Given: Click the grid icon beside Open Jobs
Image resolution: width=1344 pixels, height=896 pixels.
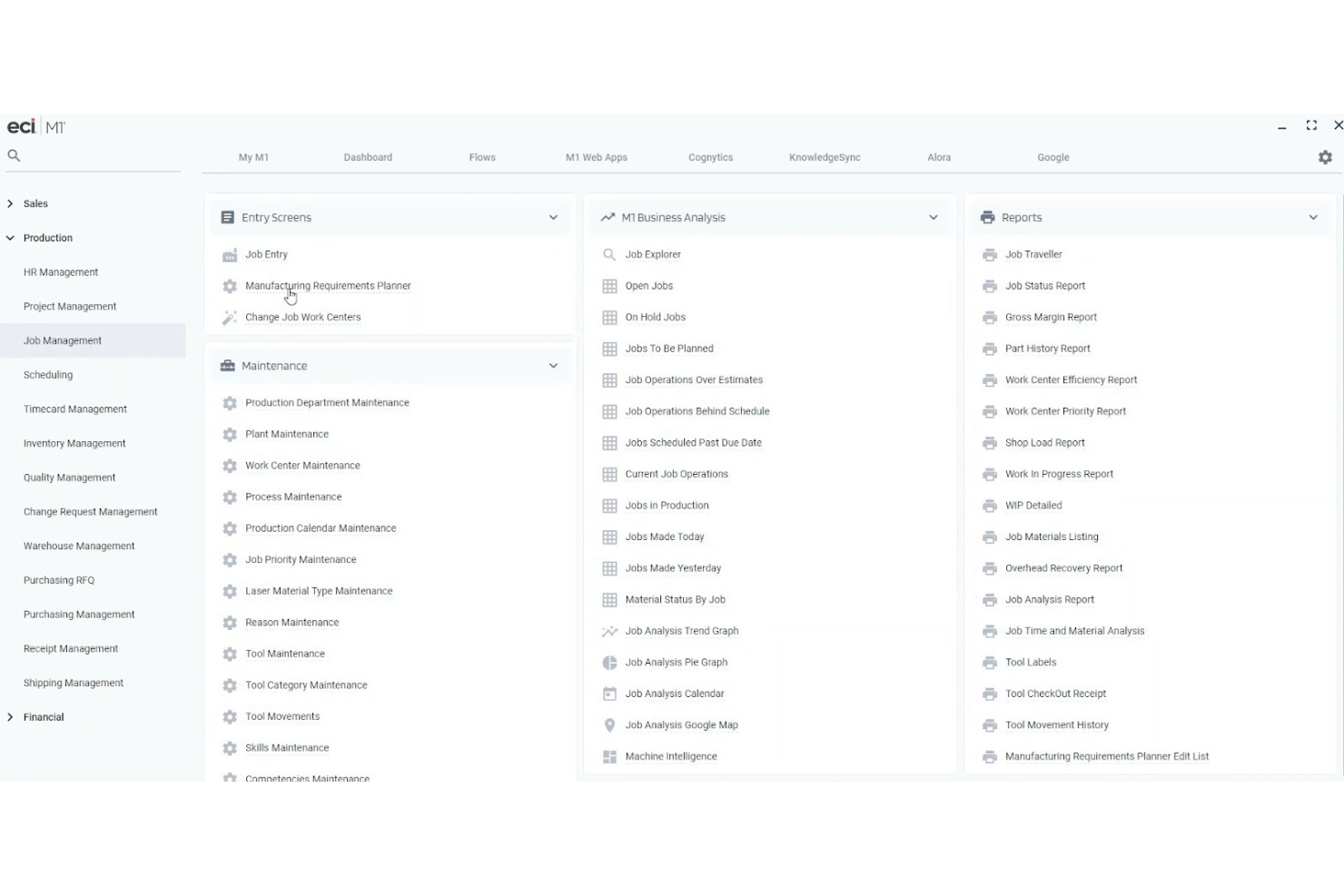Looking at the screenshot, I should tap(609, 286).
